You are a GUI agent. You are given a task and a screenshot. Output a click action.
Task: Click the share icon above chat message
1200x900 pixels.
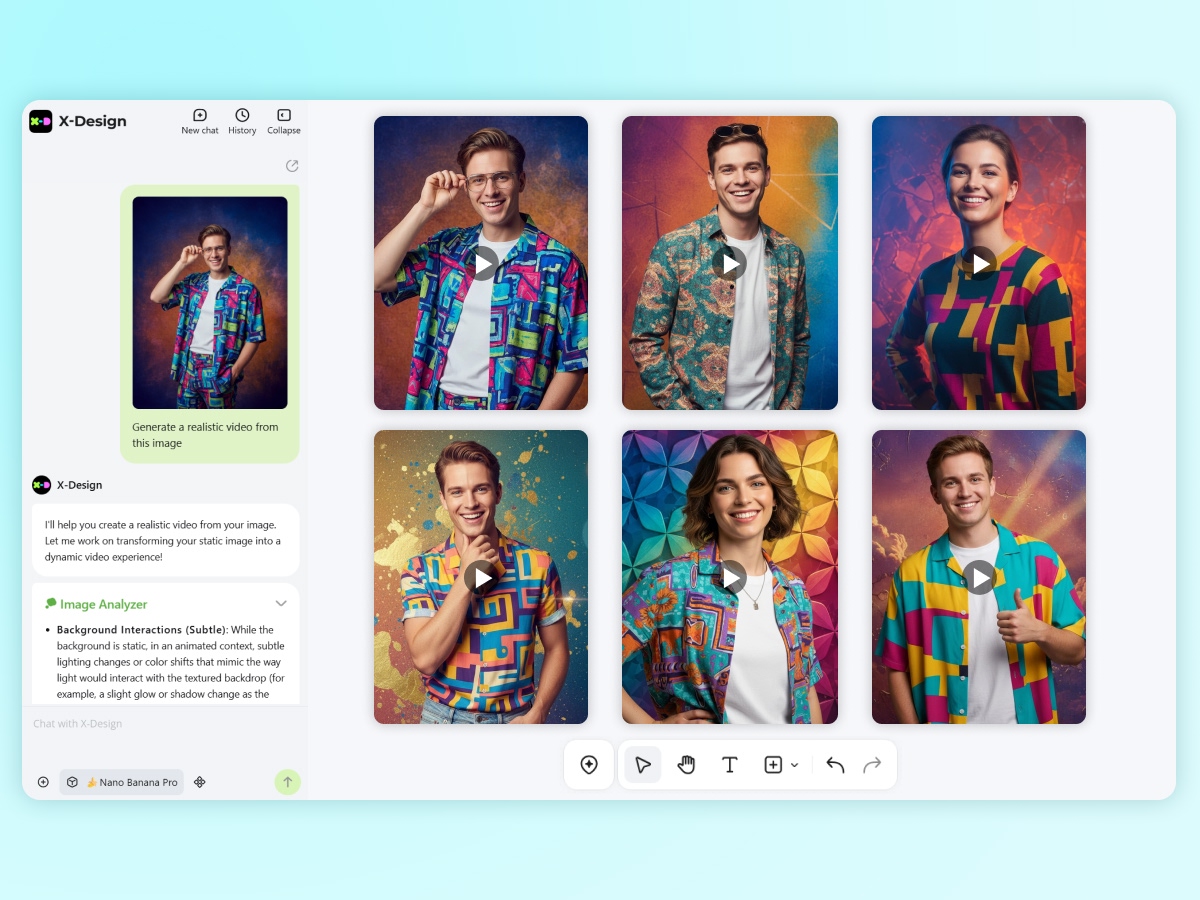point(292,166)
